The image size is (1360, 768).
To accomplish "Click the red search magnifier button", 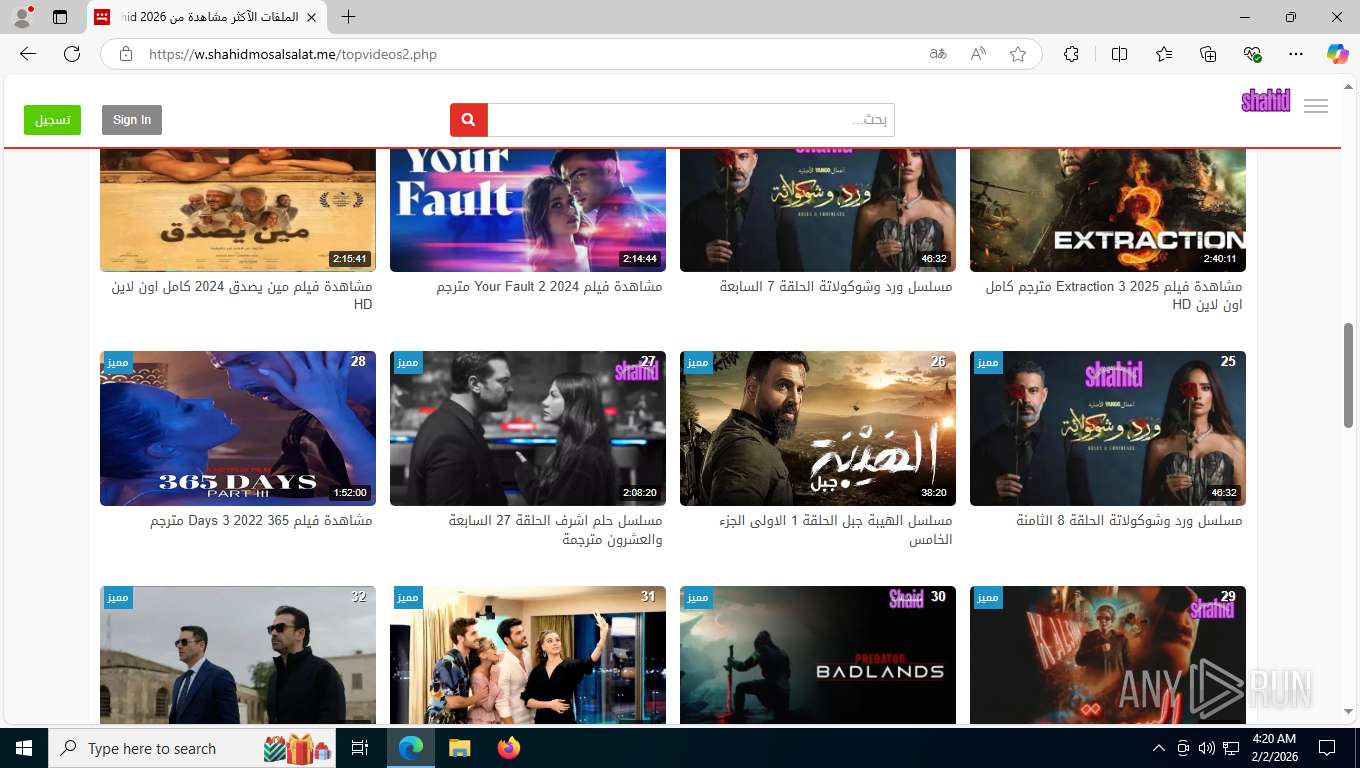I will tap(468, 120).
